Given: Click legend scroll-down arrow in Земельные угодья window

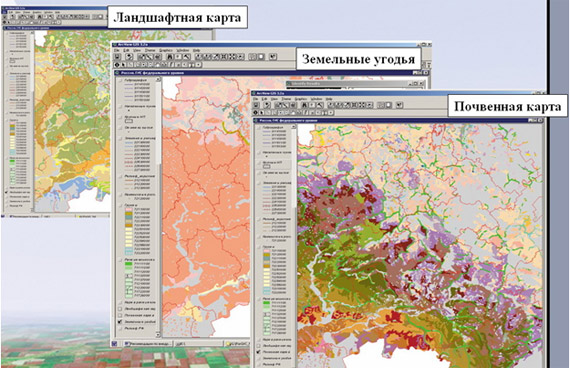Looking at the screenshot, I should click(x=158, y=334).
